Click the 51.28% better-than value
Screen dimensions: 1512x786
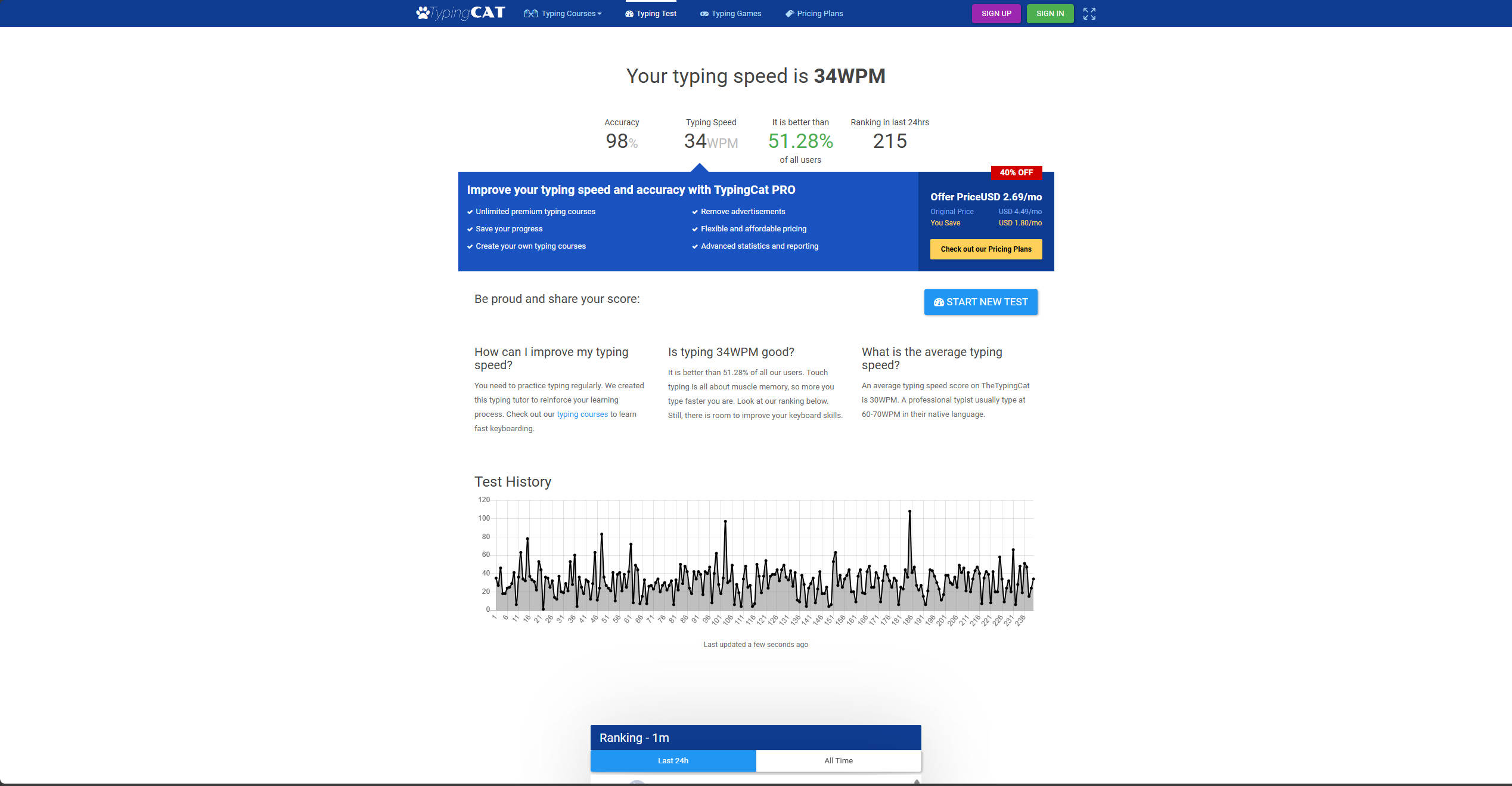point(800,141)
